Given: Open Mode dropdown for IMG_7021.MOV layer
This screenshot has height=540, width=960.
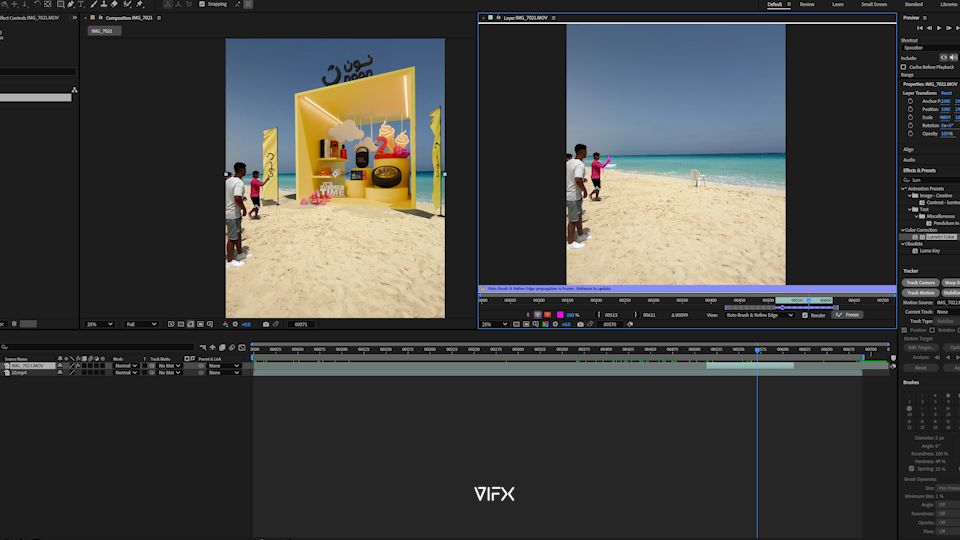Looking at the screenshot, I should tap(126, 366).
